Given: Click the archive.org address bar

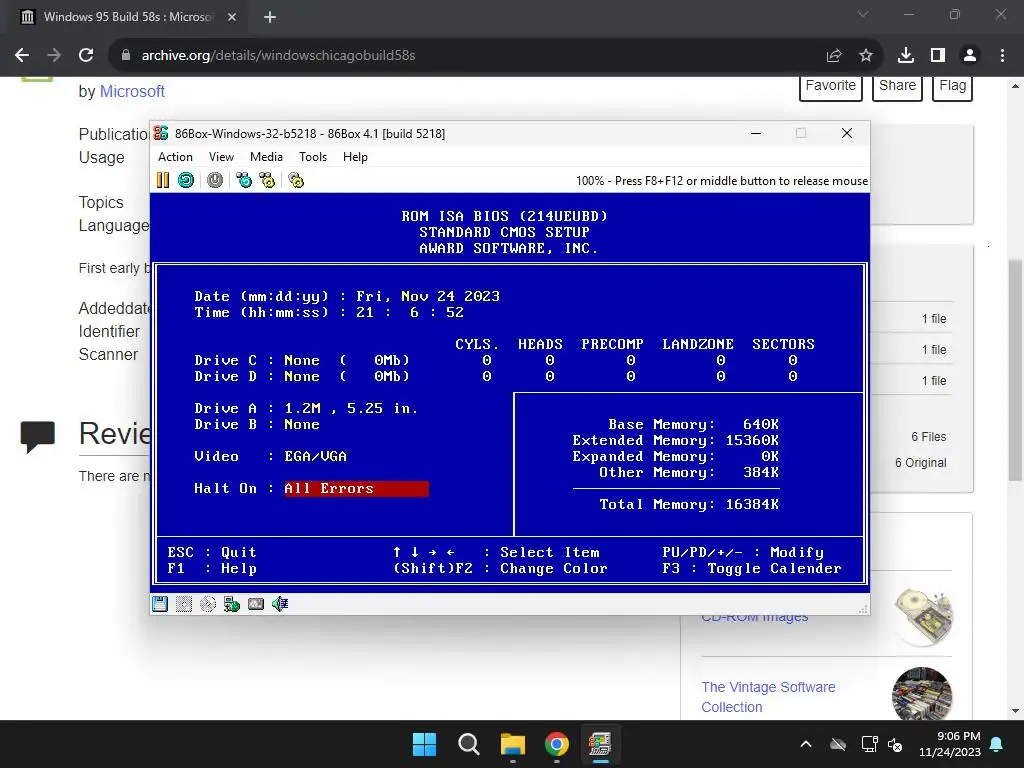Looking at the screenshot, I should tap(470, 56).
